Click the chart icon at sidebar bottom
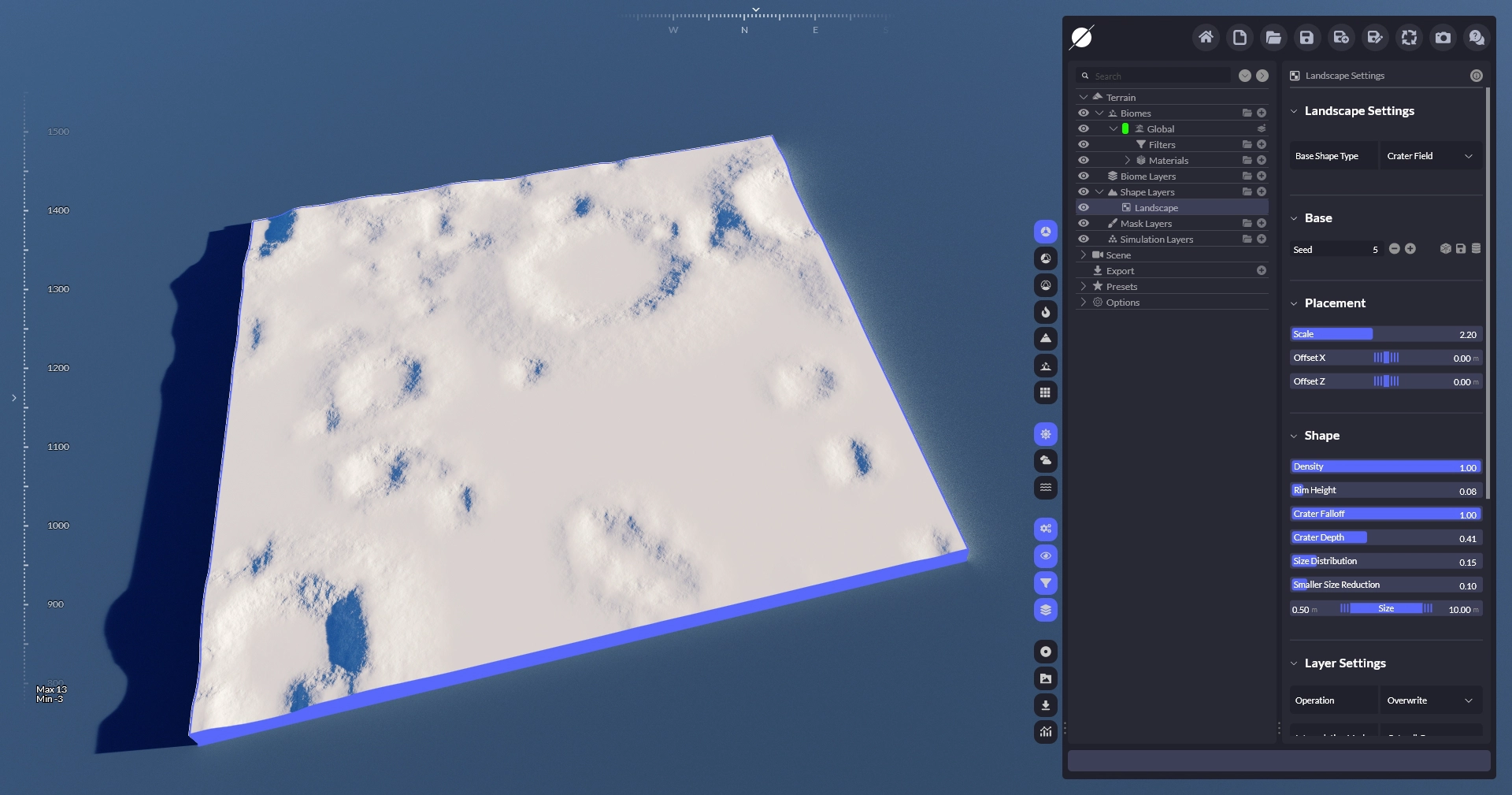The image size is (1512, 795). (x=1045, y=732)
